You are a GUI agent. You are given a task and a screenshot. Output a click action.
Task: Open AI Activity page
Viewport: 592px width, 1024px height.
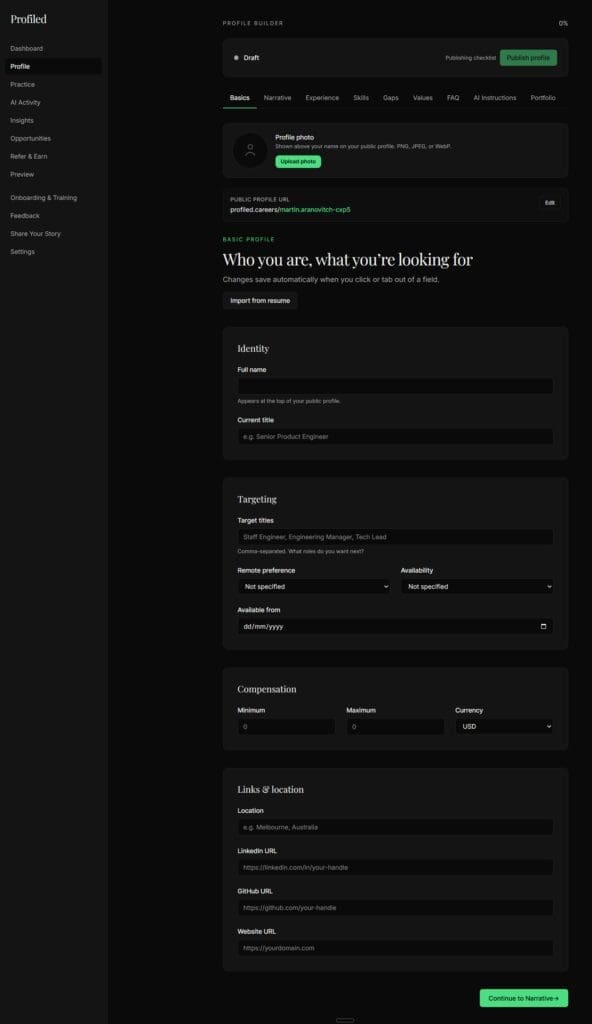[25, 103]
